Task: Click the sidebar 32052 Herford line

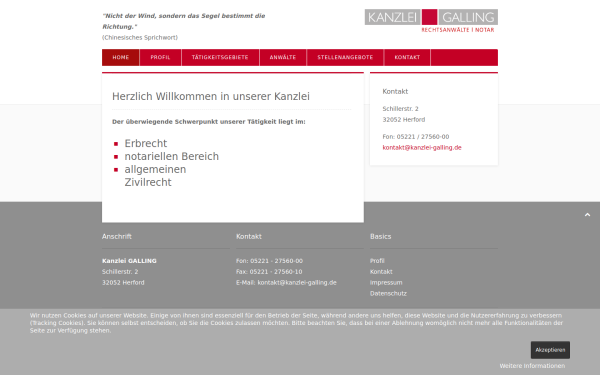Action: [x=404, y=120]
